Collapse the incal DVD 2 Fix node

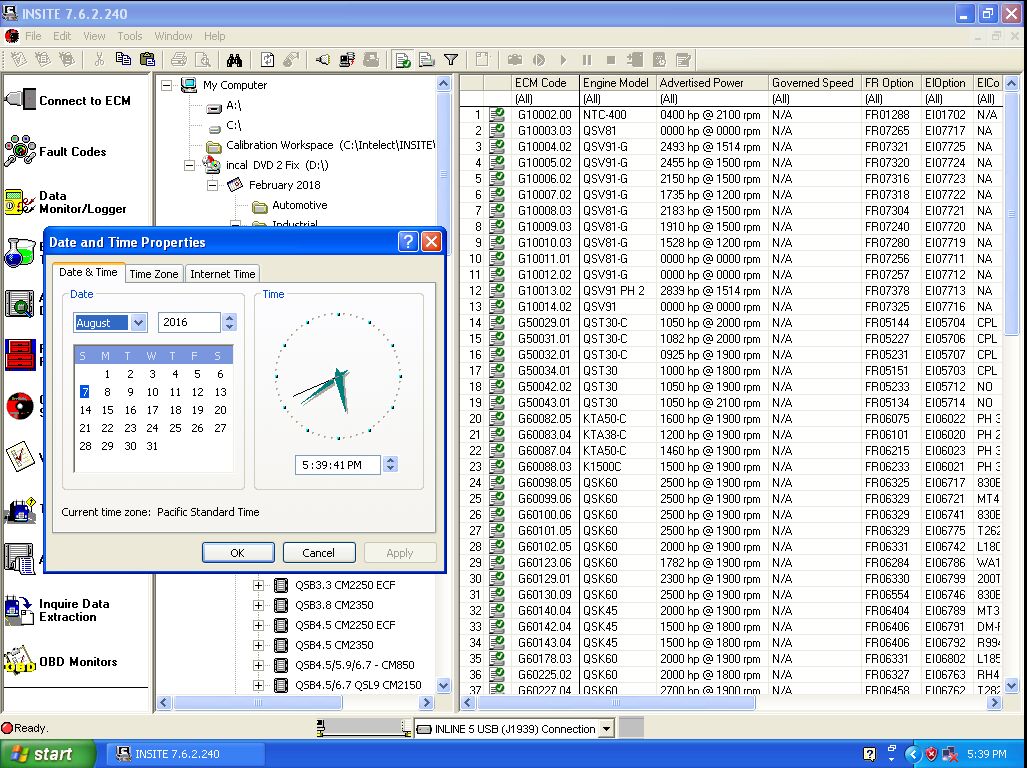pos(189,165)
